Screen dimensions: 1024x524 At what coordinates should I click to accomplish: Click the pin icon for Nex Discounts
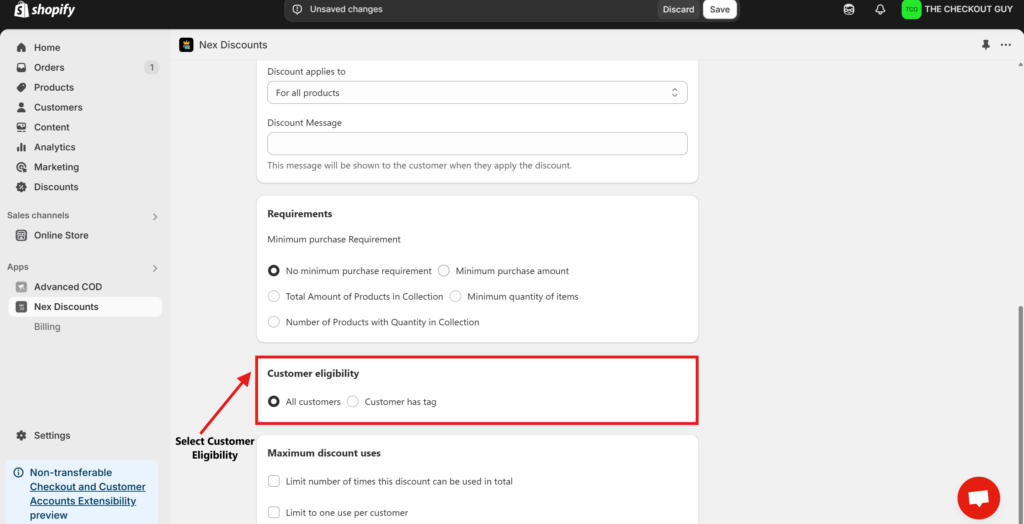(985, 45)
